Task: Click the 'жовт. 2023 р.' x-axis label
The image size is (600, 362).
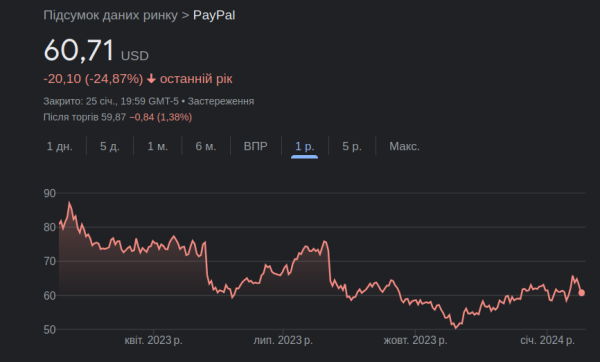Action: 415,340
